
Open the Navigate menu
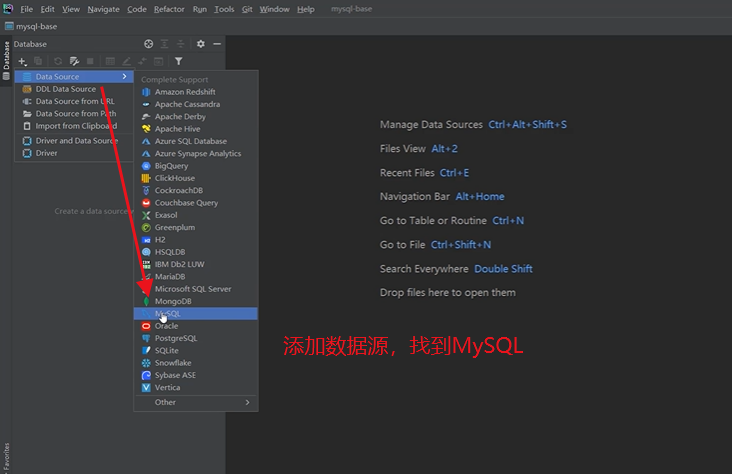[x=103, y=9]
